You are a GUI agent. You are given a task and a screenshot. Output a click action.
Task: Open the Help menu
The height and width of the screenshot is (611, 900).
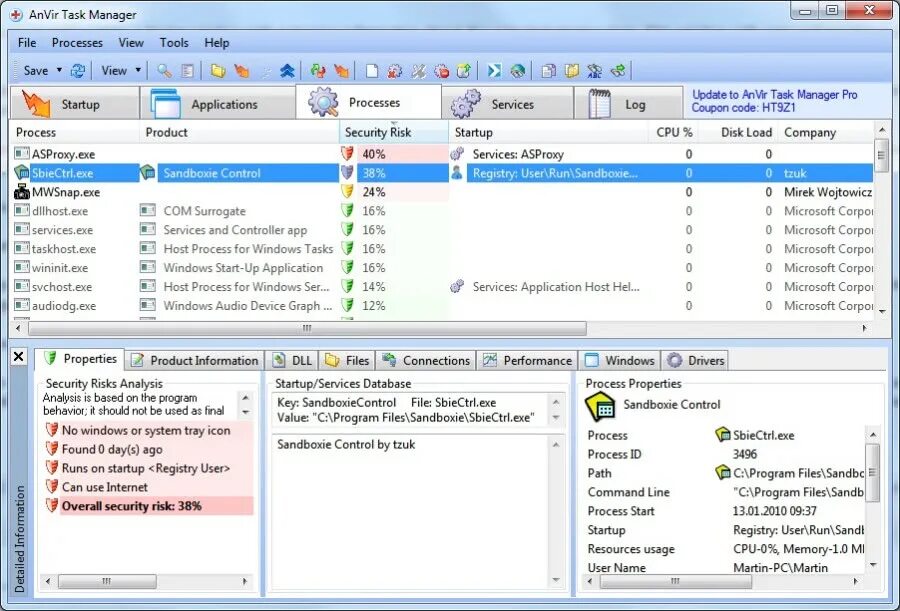(x=216, y=42)
